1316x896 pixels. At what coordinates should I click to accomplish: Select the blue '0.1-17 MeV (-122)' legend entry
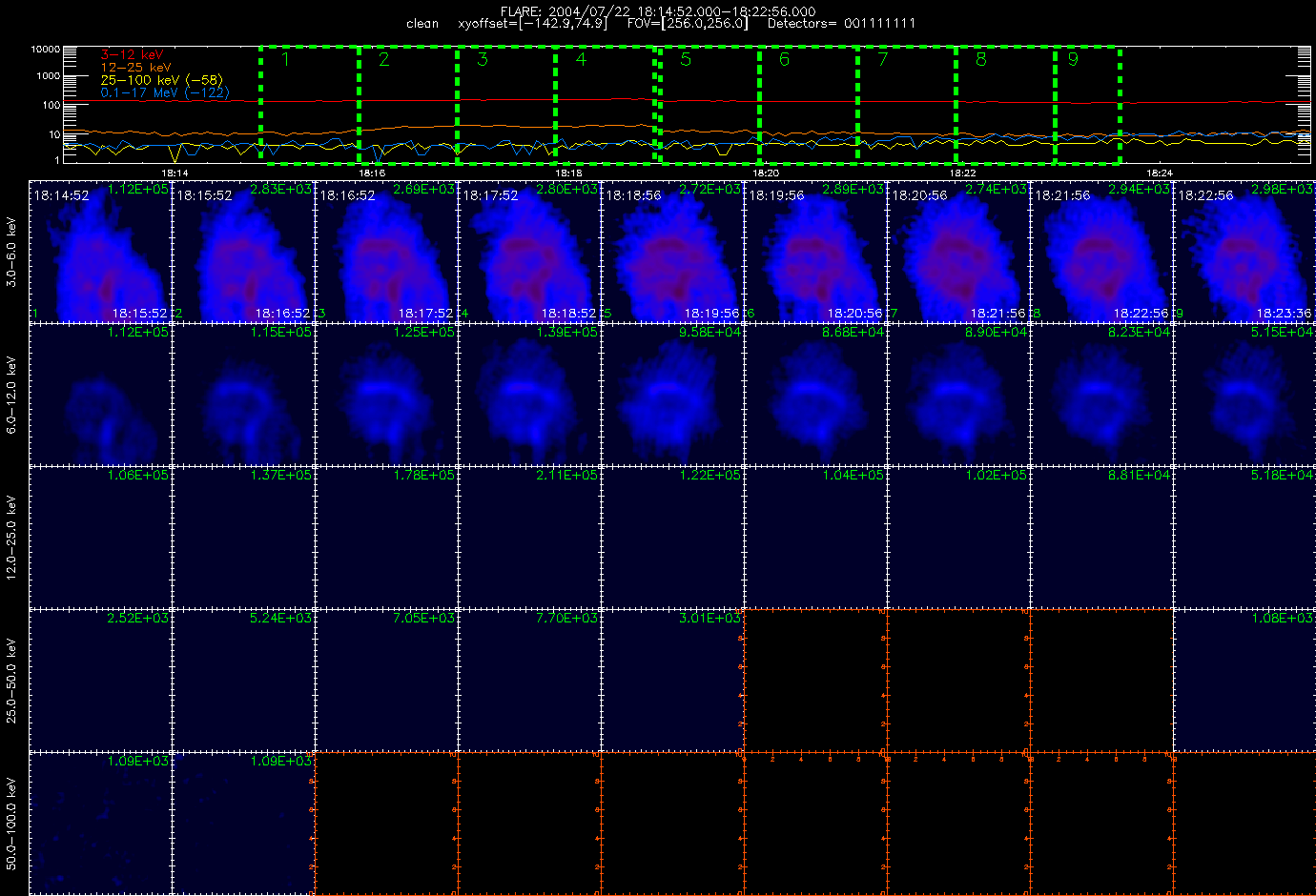165,92
